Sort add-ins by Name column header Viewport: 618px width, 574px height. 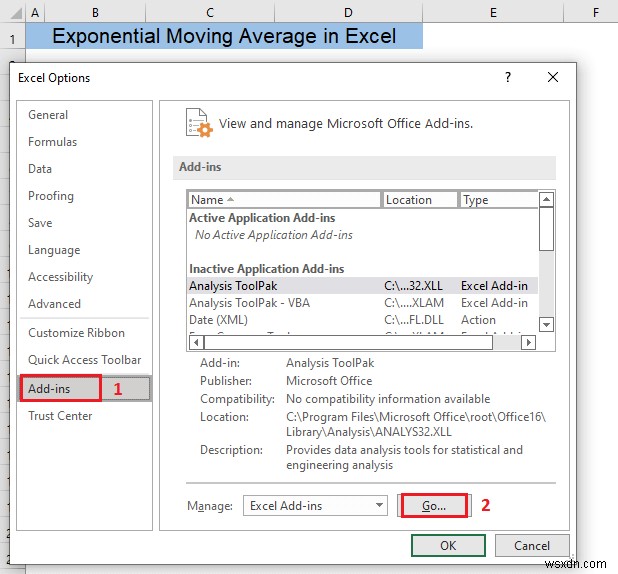coord(284,200)
